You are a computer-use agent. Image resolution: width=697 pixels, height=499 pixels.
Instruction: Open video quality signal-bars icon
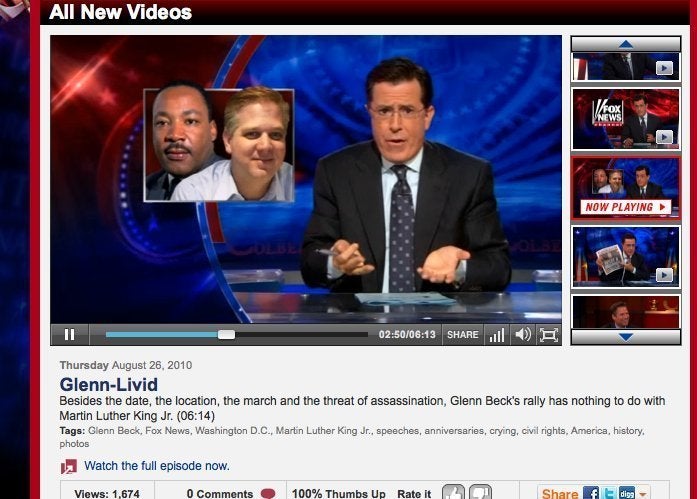coord(497,335)
